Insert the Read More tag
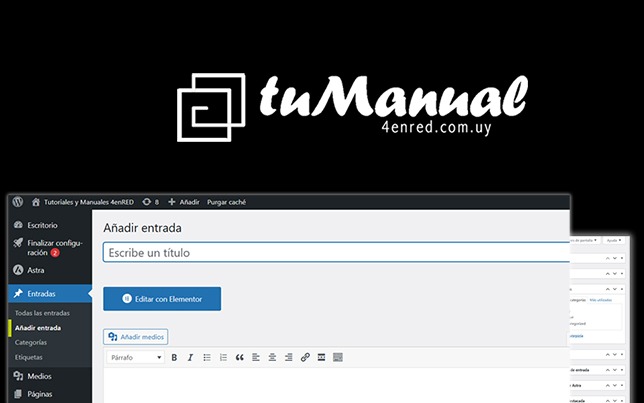Screen dimensions: 644x403 (321, 357)
